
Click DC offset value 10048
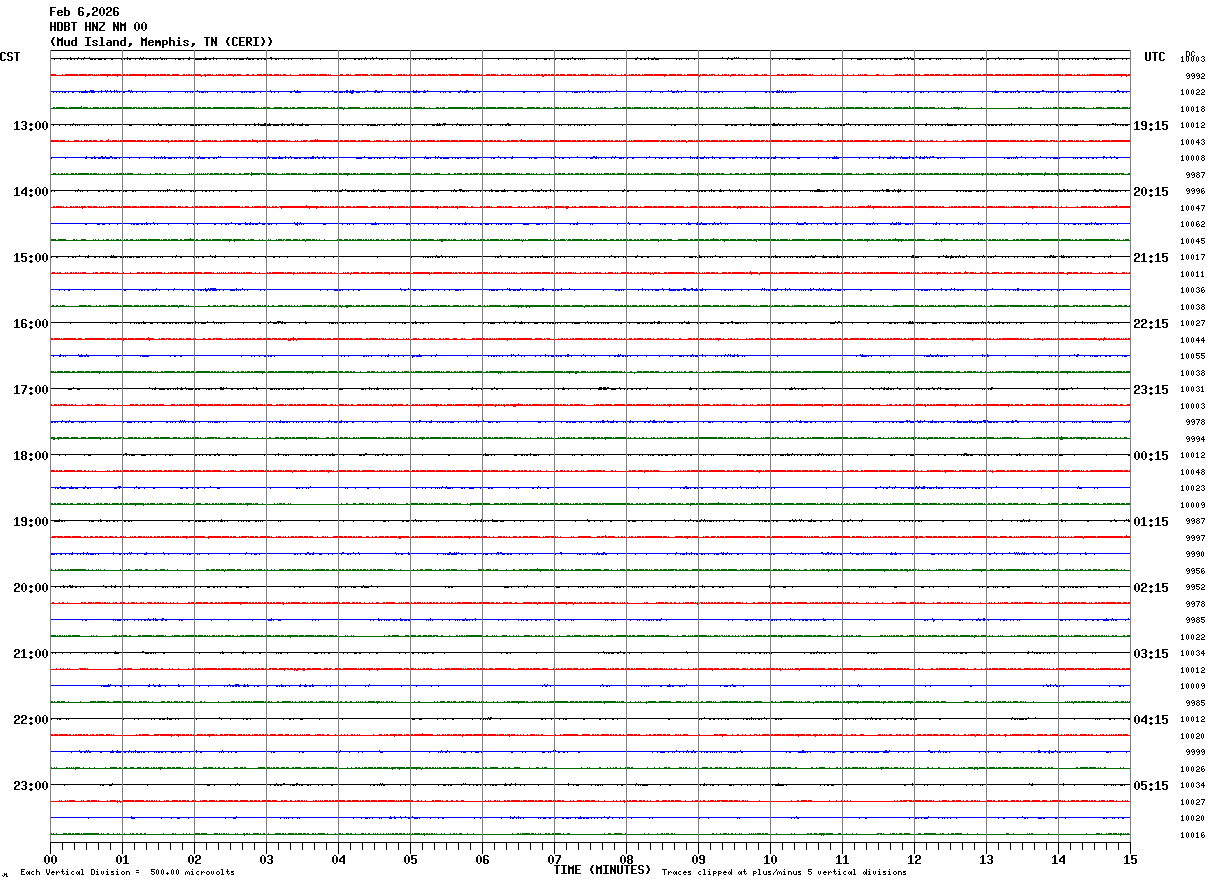point(1192,472)
